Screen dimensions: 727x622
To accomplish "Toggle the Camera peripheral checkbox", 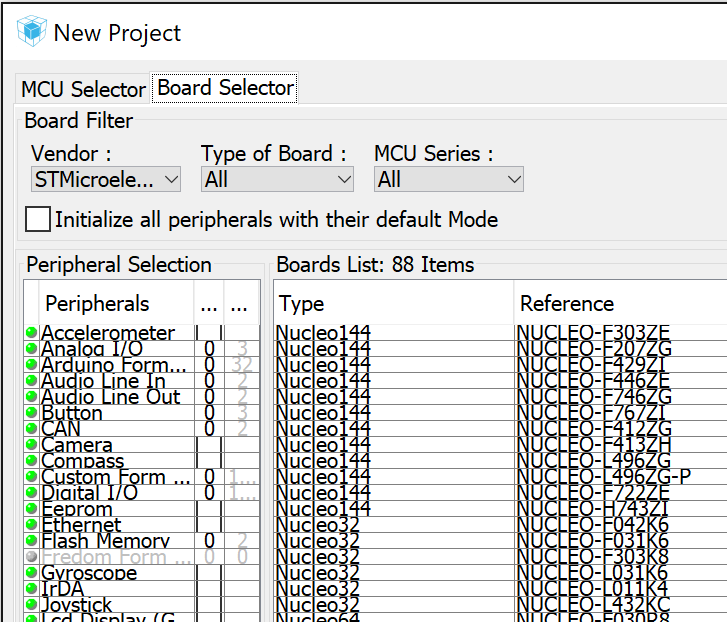I will (209, 445).
